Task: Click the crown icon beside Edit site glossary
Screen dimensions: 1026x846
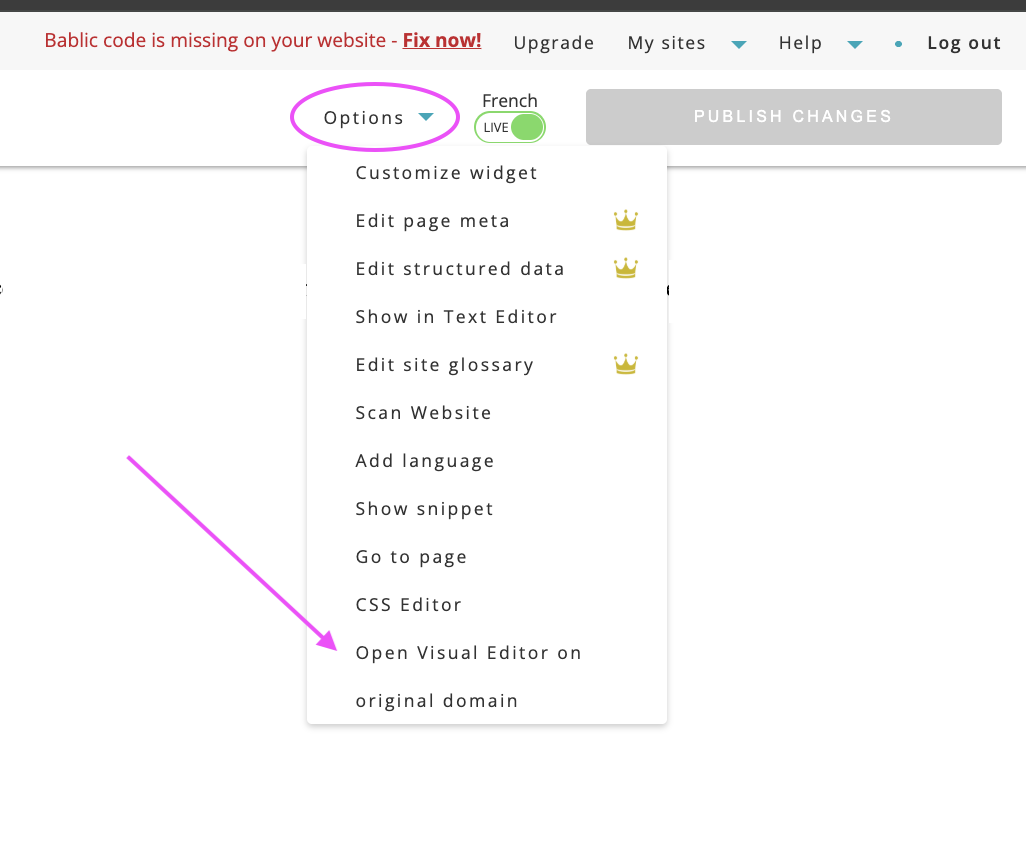Action: [x=625, y=364]
